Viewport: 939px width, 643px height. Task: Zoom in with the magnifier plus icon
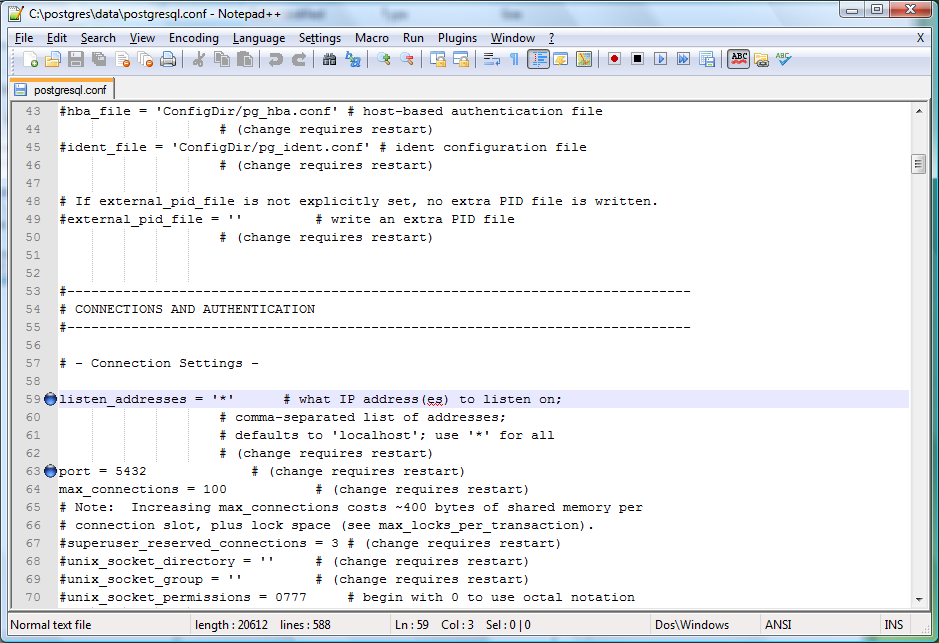coord(383,59)
